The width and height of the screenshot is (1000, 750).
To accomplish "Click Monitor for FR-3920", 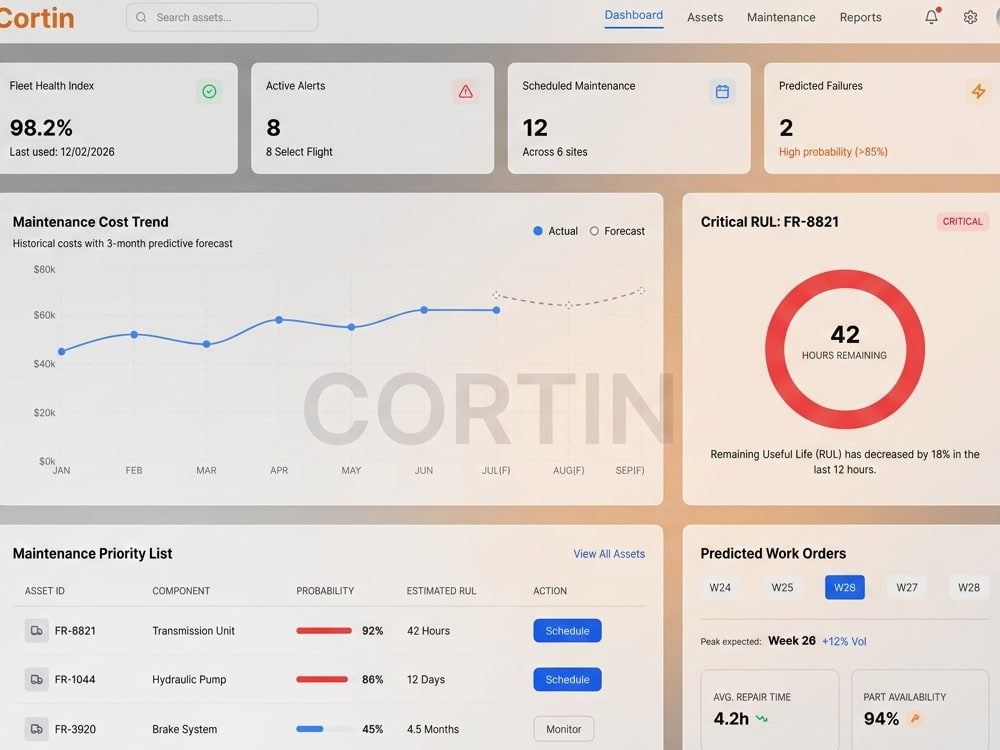I will [x=564, y=729].
